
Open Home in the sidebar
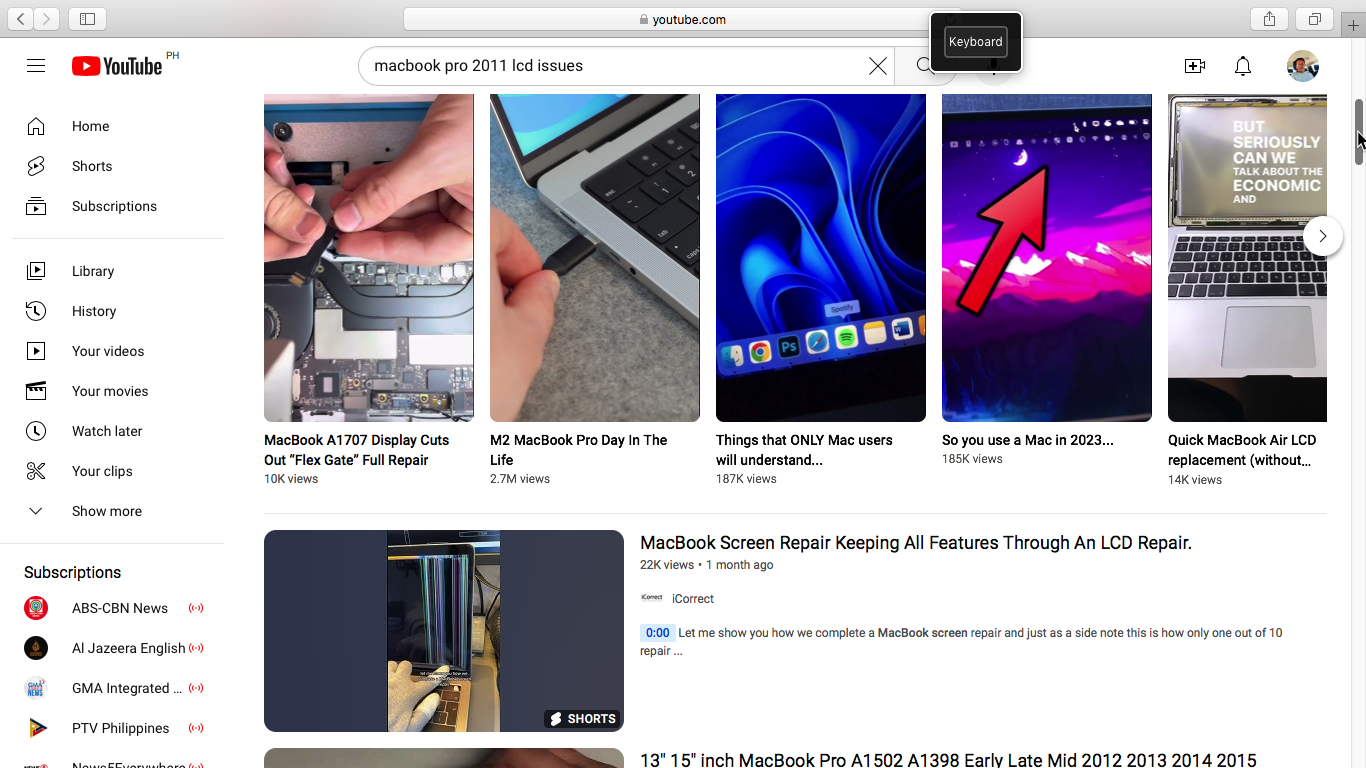118,126
